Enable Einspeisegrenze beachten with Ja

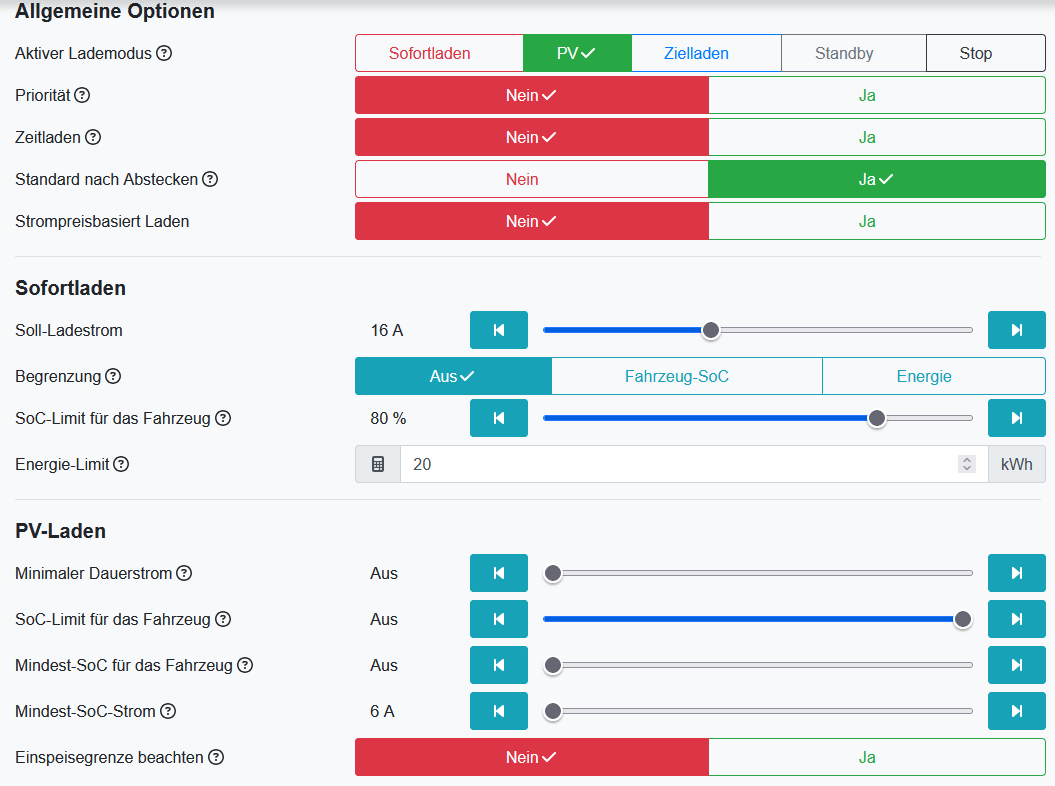pos(877,757)
